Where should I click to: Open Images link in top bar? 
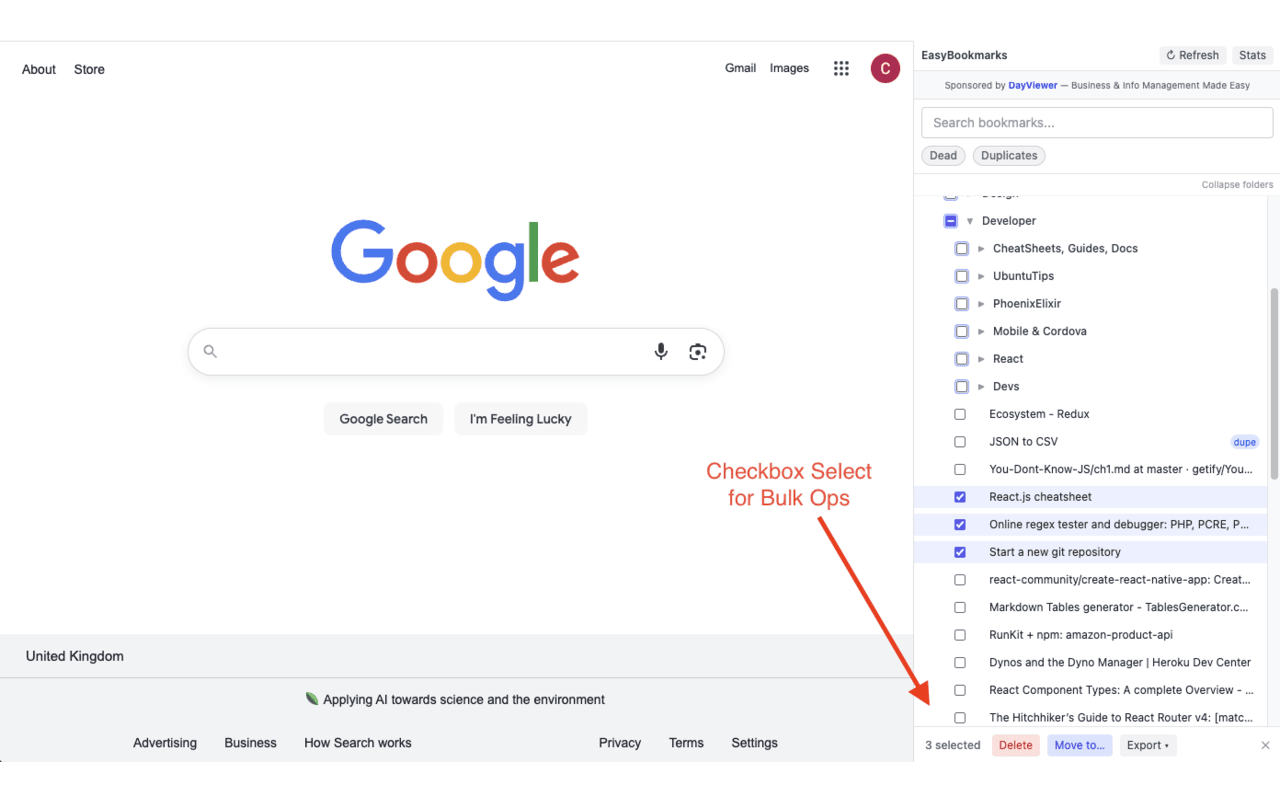click(x=789, y=68)
